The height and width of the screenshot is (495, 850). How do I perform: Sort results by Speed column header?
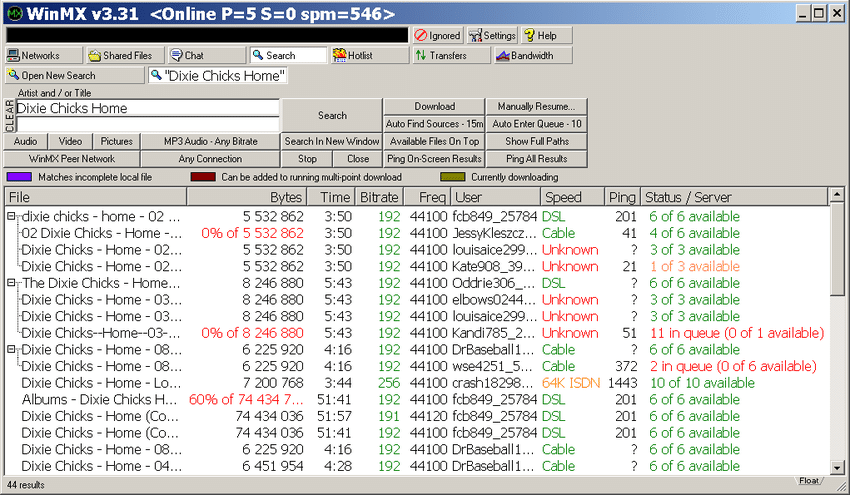pos(572,197)
